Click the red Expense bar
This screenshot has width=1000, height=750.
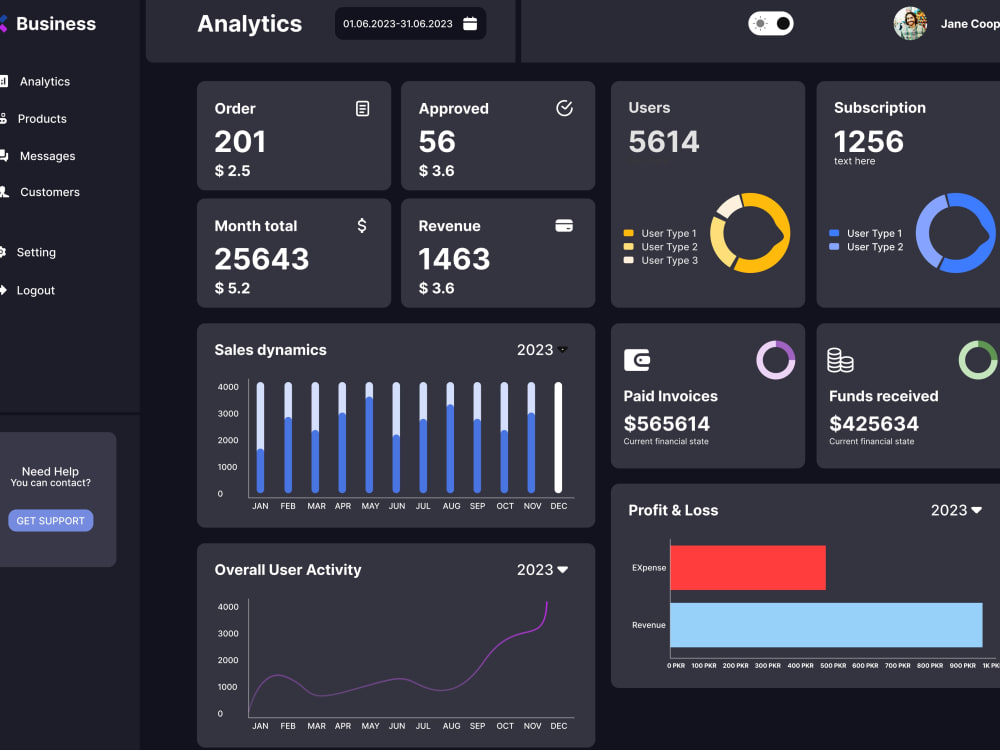[747, 568]
